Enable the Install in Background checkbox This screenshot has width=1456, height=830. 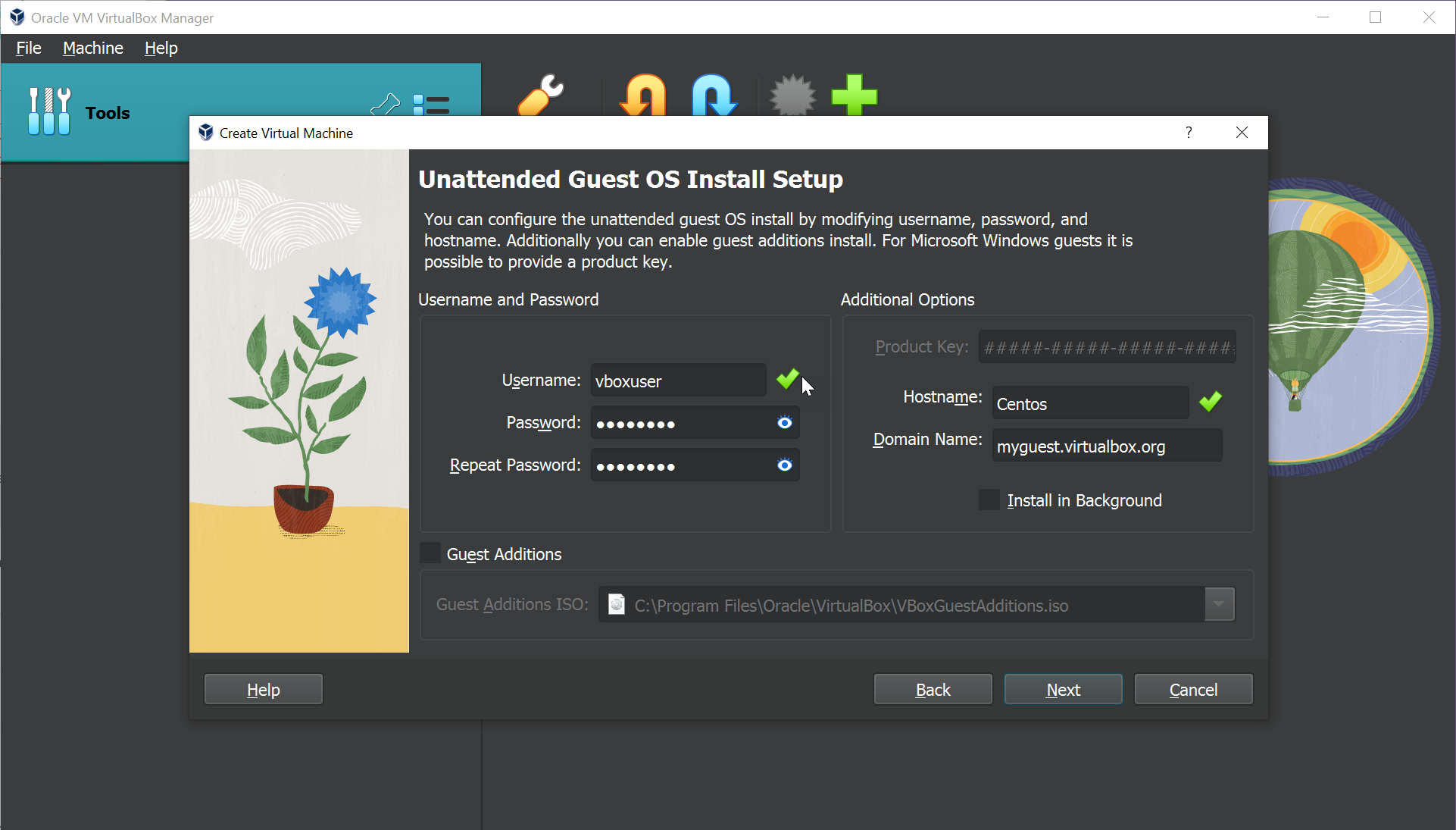[x=989, y=499]
